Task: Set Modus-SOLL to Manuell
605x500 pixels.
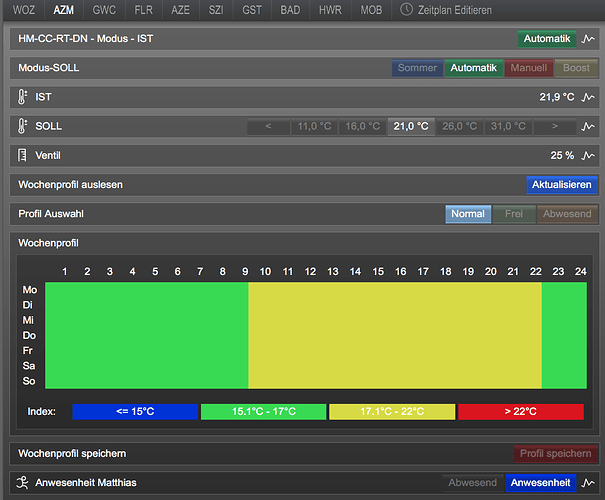Action: pos(529,68)
